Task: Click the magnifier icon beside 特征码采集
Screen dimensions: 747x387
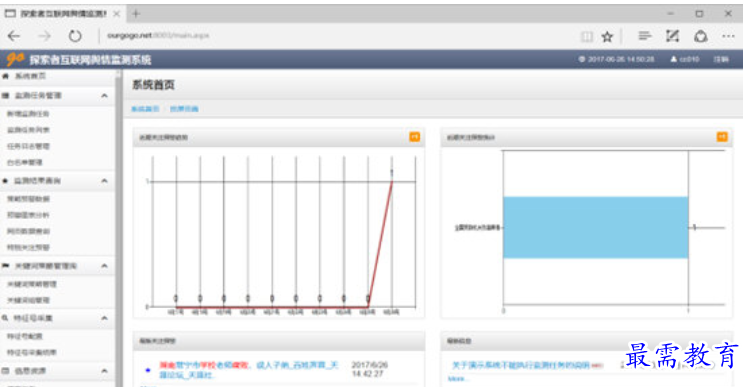Action: 6,318
